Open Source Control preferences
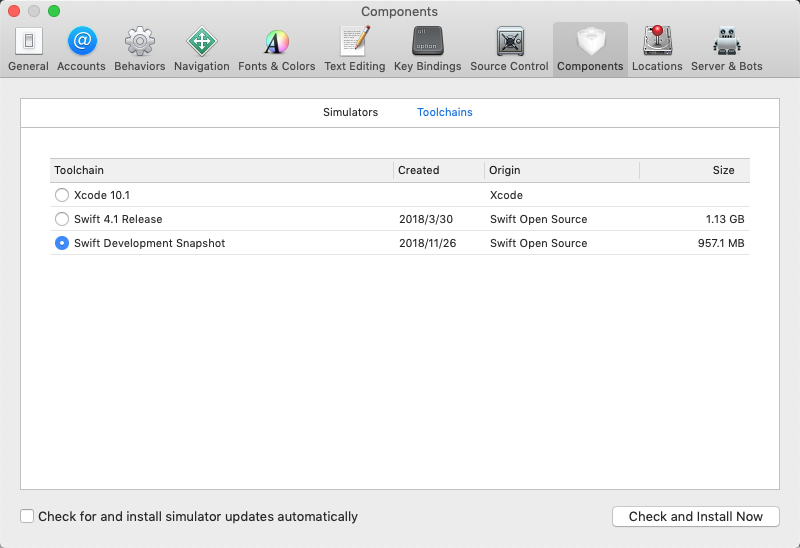Screen dimensions: 800x548 (509, 49)
